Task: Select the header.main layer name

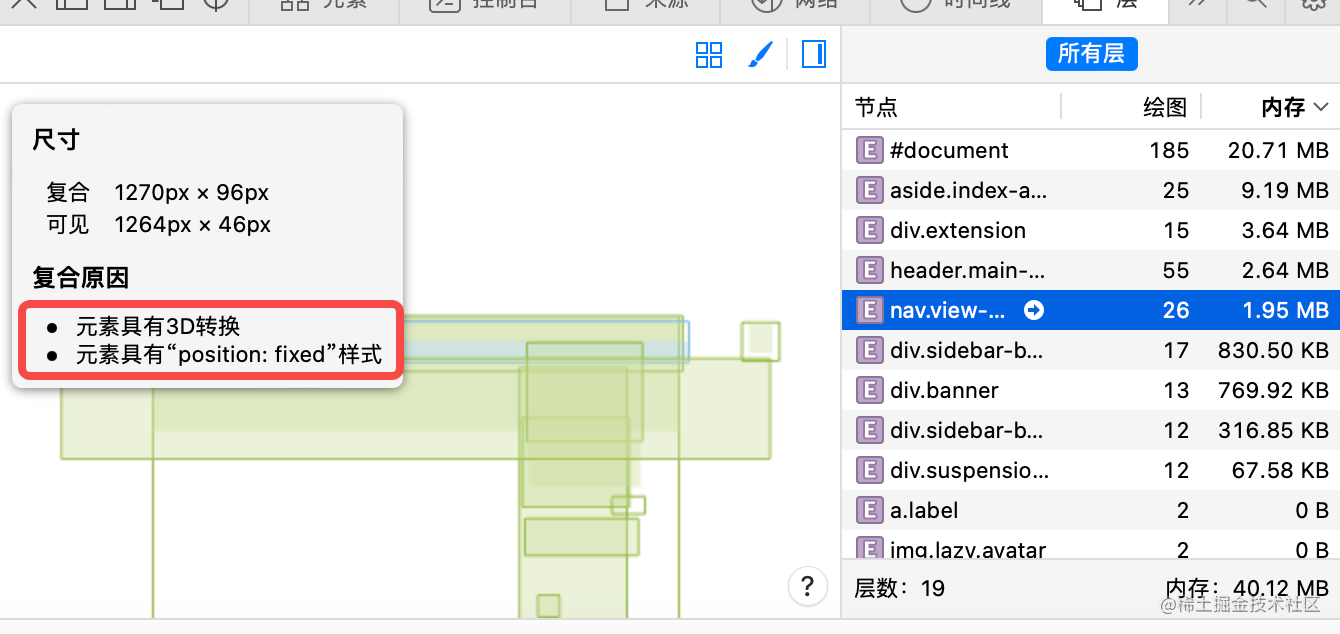Action: [967, 270]
